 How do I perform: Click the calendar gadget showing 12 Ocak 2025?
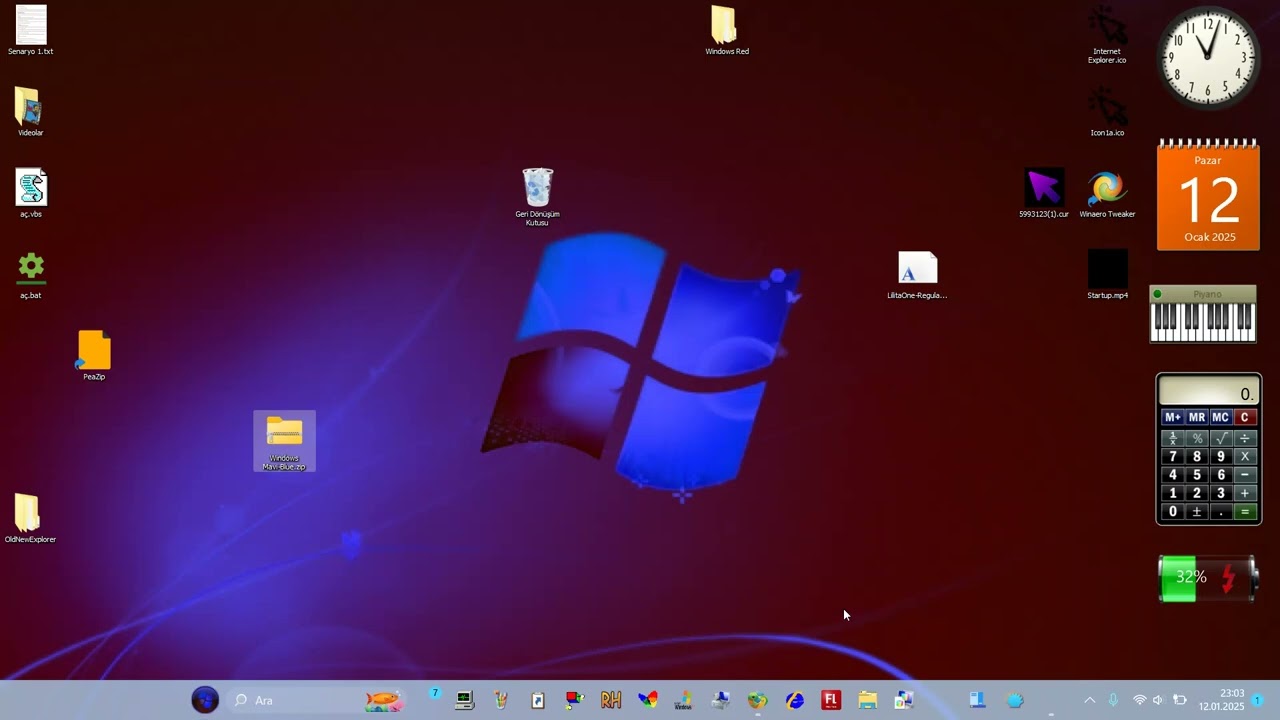pos(1208,195)
